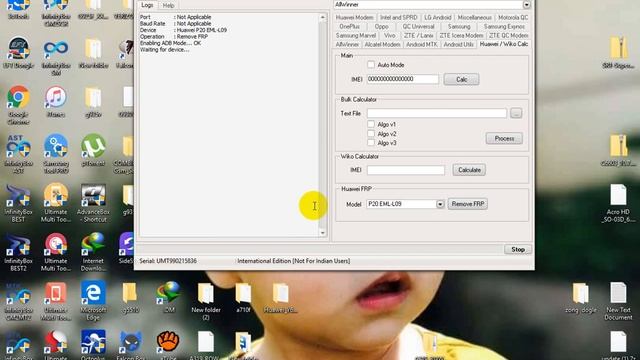The image size is (640, 360).
Task: Open the Falcon Box desktop shortcut
Action: 131,345
